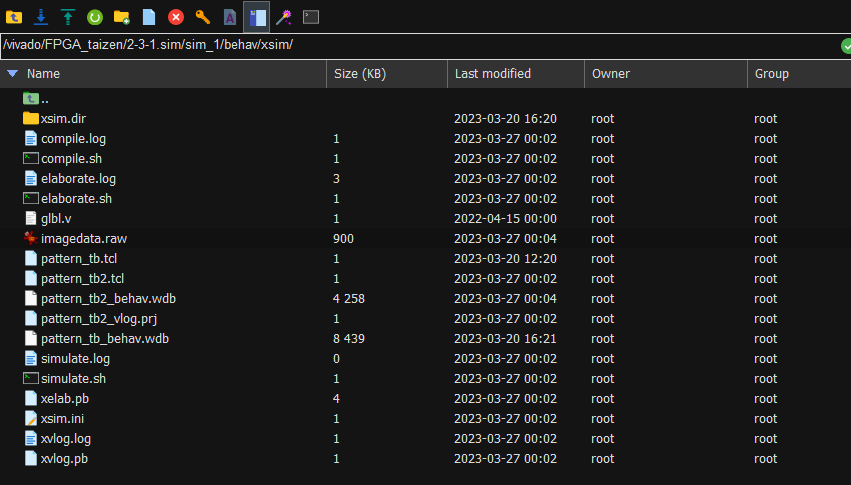The image size is (851, 485).
Task: Click date 2023-03-20 16:20 for xsim.dir
Action: click(x=505, y=118)
